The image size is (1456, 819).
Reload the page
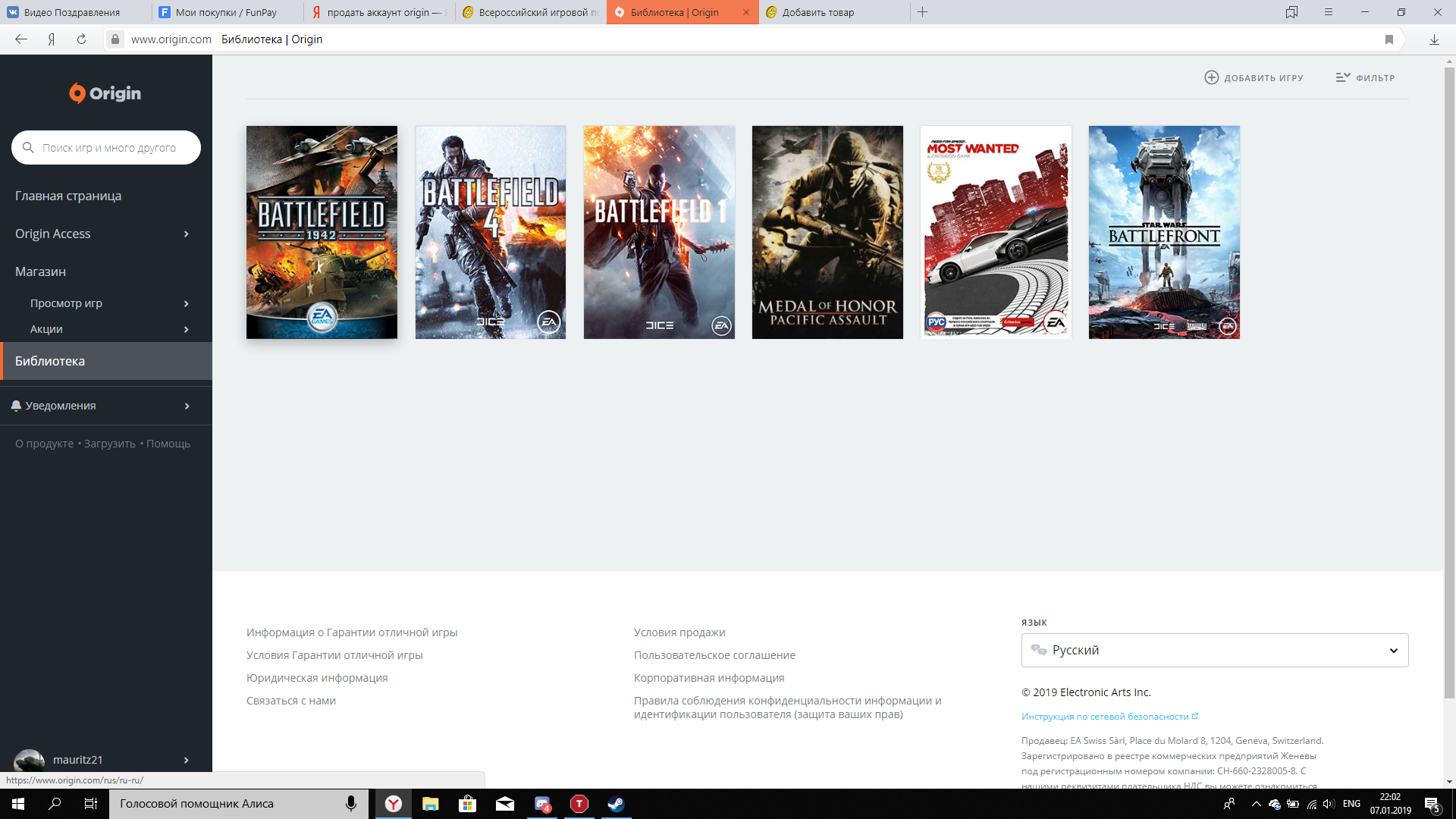(81, 39)
